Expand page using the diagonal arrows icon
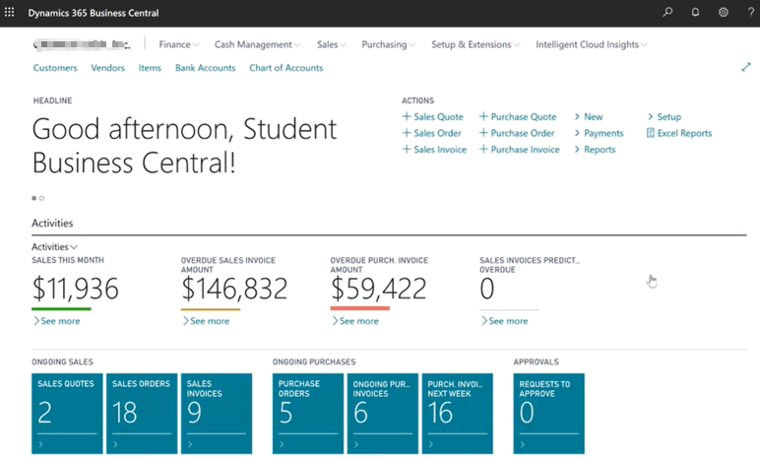Screen dimensions: 760x461 tap(745, 67)
